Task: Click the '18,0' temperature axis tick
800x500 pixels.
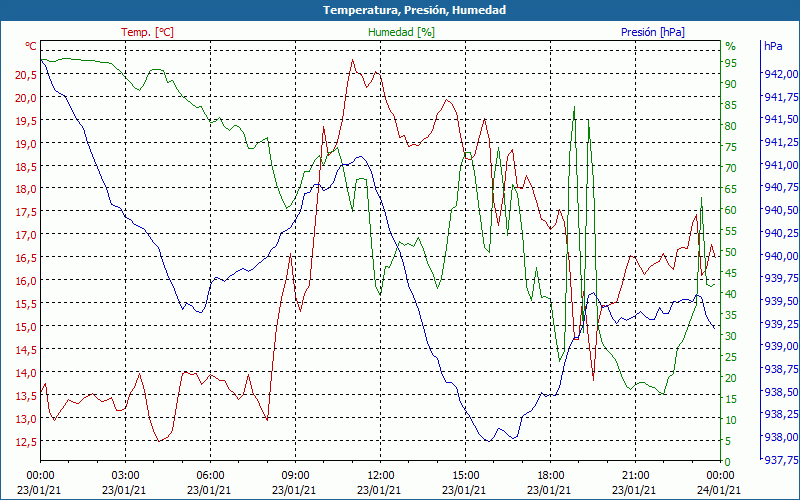Action: (x=26, y=189)
